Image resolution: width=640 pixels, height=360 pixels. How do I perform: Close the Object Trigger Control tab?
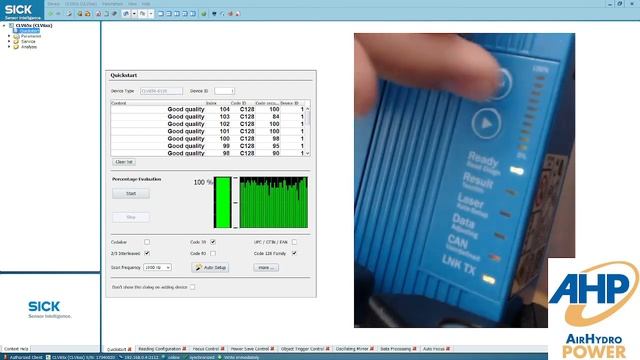(327, 349)
